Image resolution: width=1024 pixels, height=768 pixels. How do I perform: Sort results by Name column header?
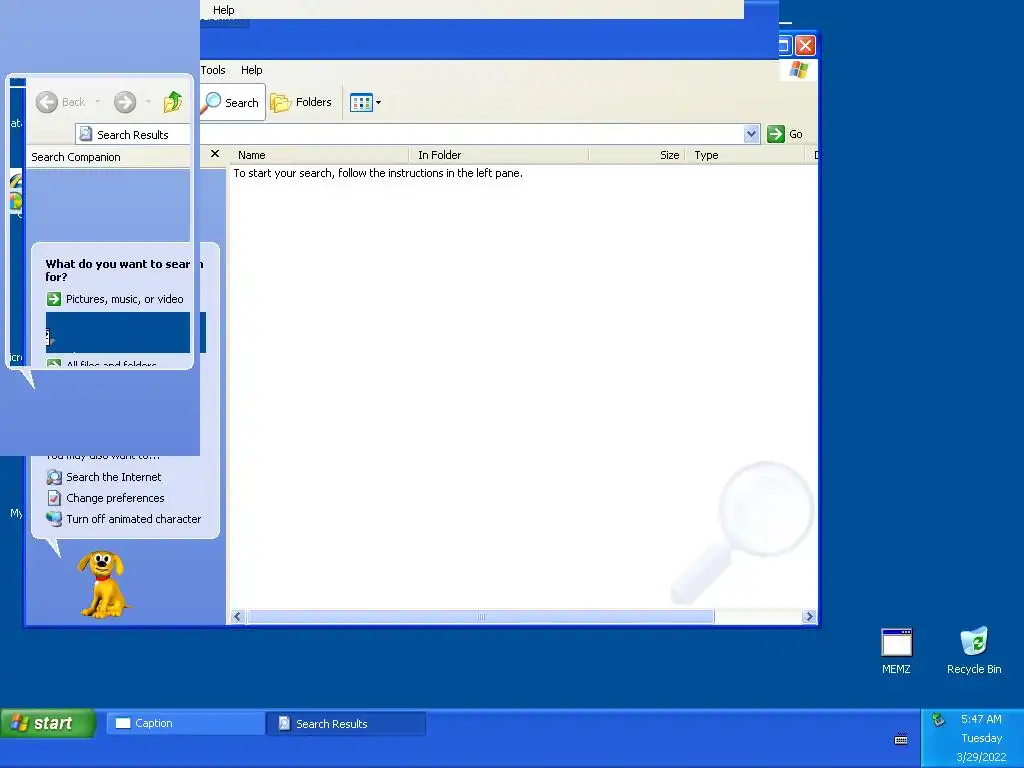coord(320,155)
